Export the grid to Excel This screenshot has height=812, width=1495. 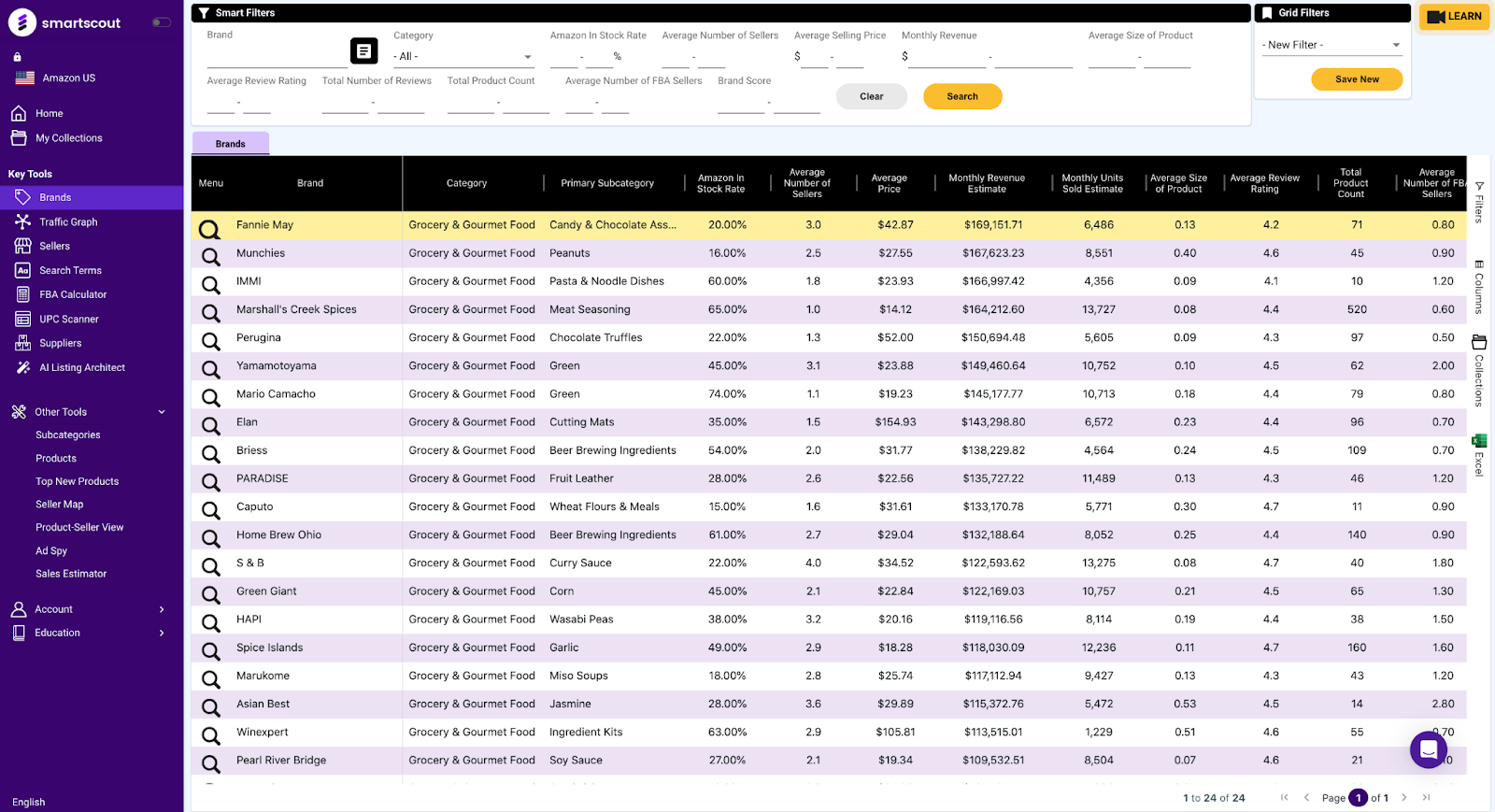[x=1479, y=453]
